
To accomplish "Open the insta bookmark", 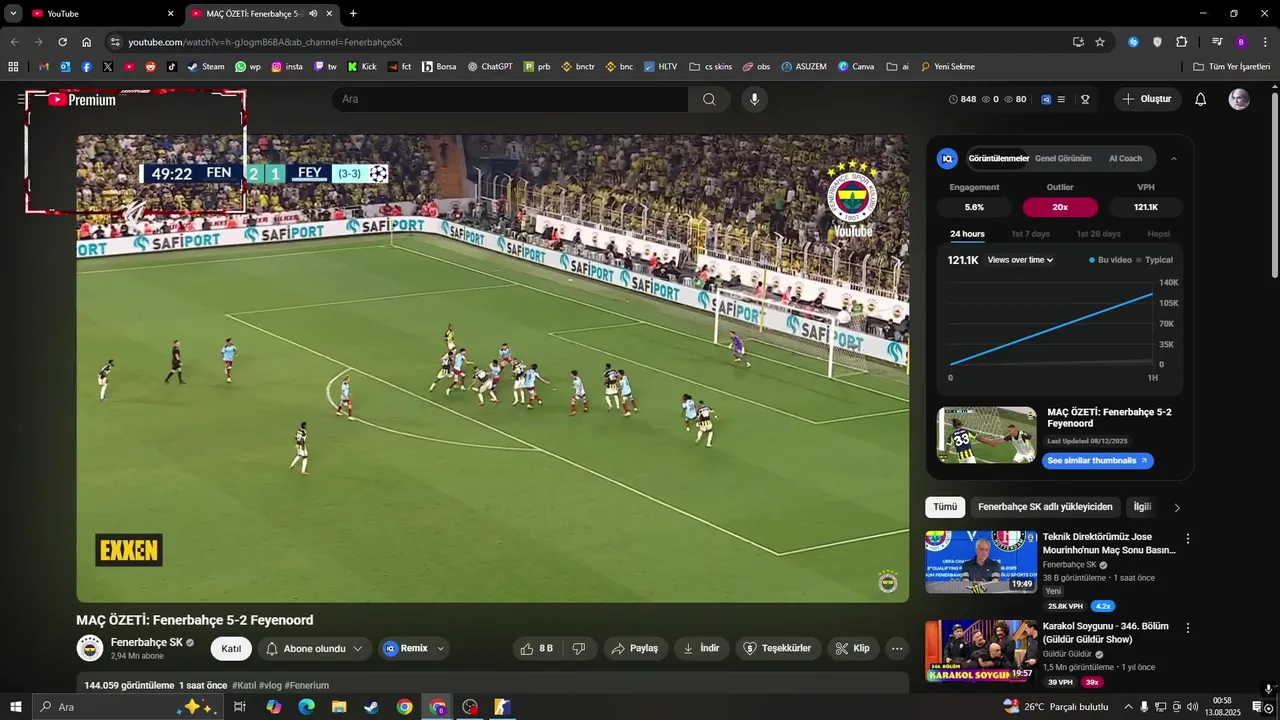I will (287, 67).
